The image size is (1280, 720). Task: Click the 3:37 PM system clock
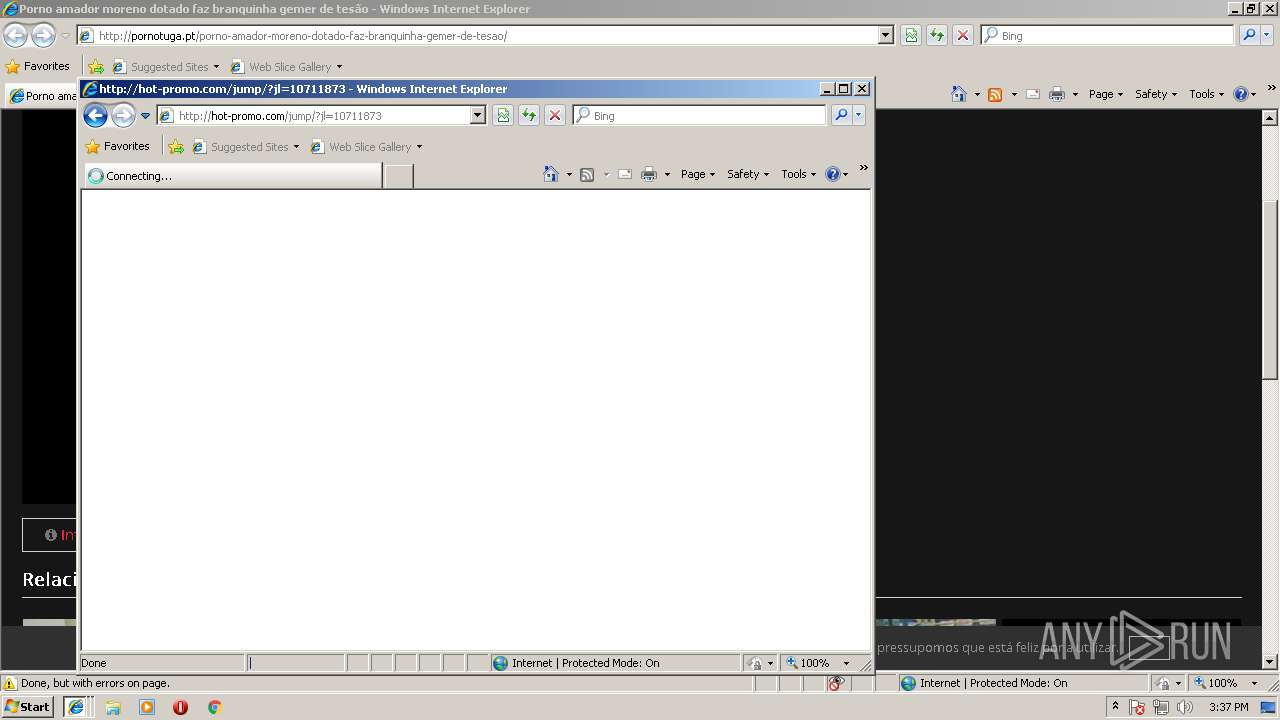[x=1228, y=707]
